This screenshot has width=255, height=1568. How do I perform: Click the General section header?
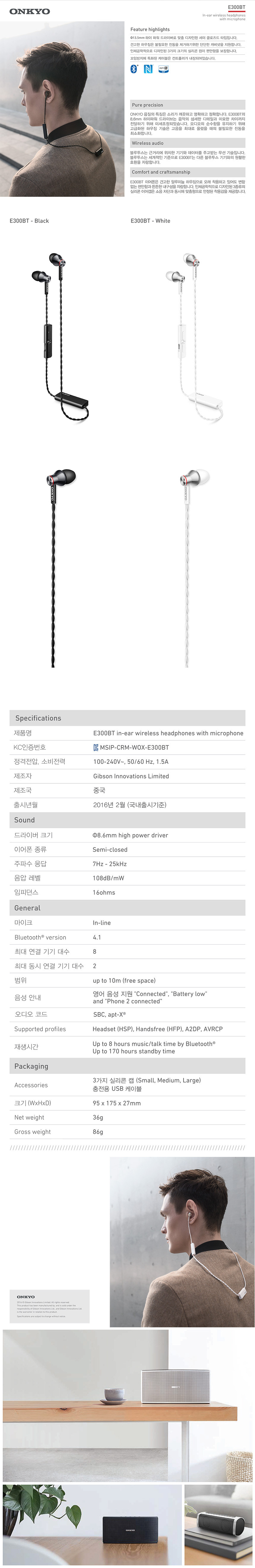pos(27,907)
